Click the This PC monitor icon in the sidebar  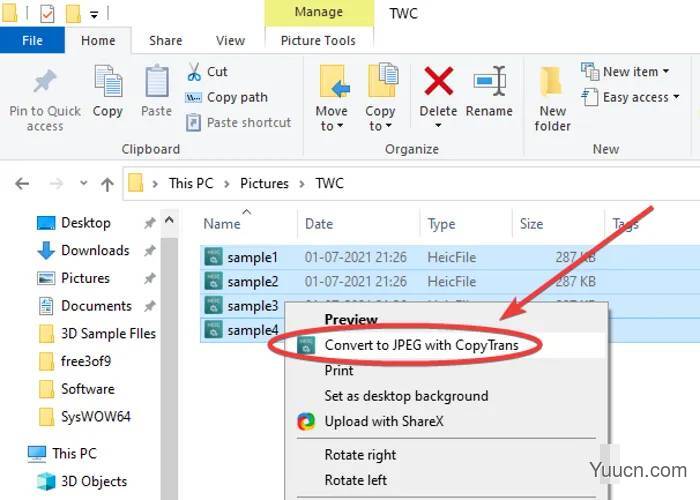(37, 454)
